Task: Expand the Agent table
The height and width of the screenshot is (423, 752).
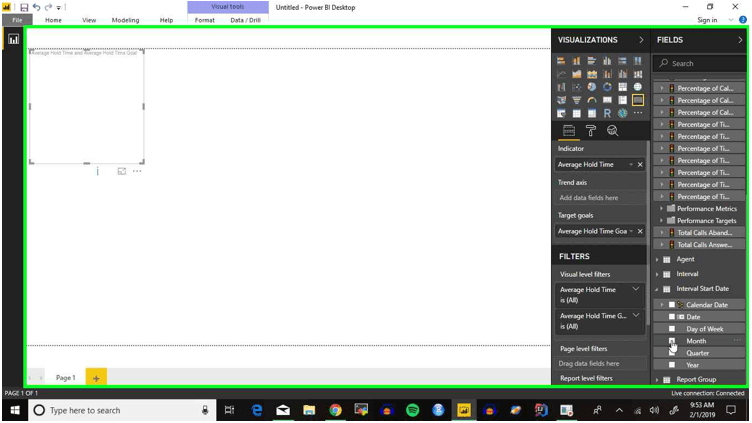Action: (657, 259)
